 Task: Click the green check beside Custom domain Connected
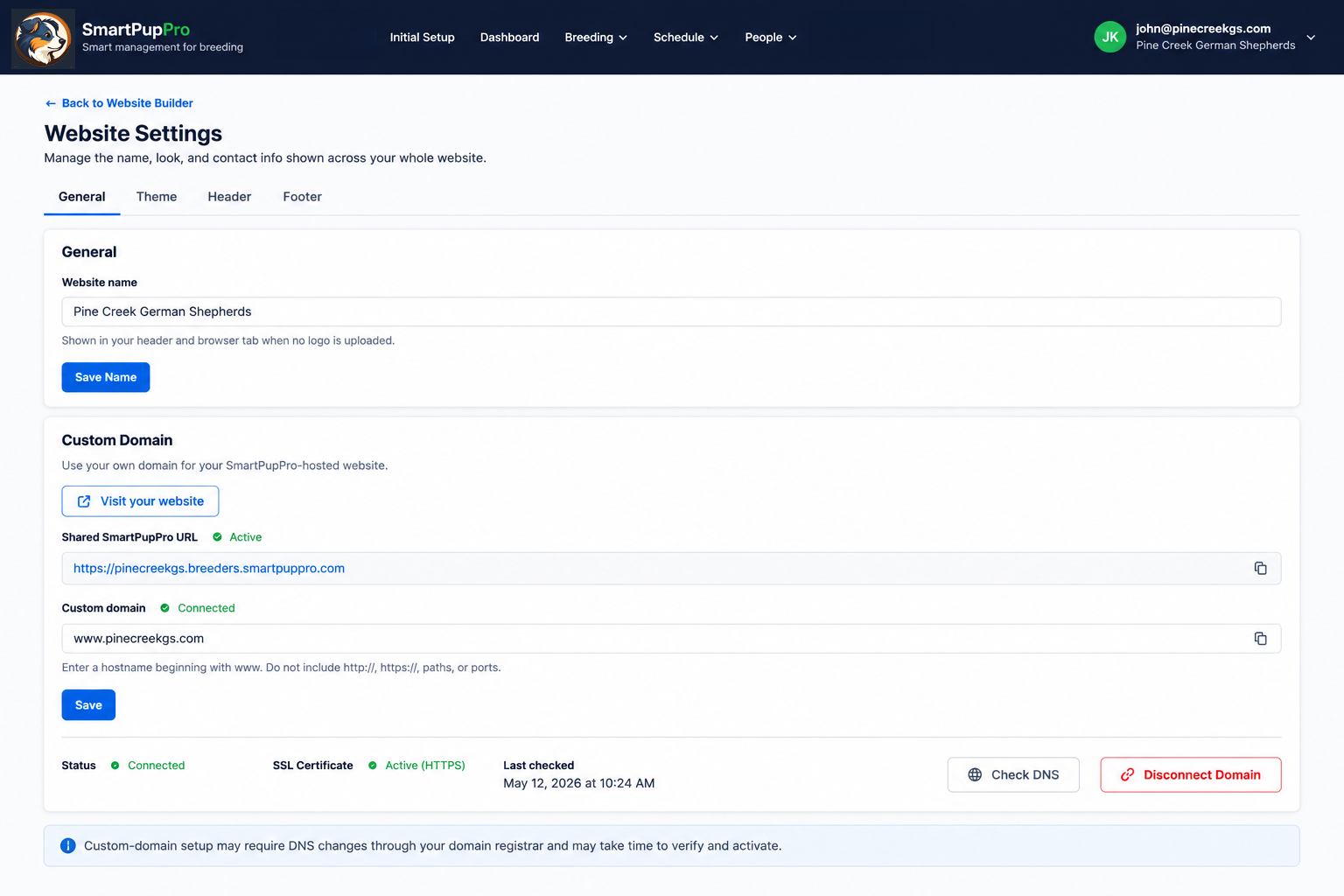tap(164, 608)
